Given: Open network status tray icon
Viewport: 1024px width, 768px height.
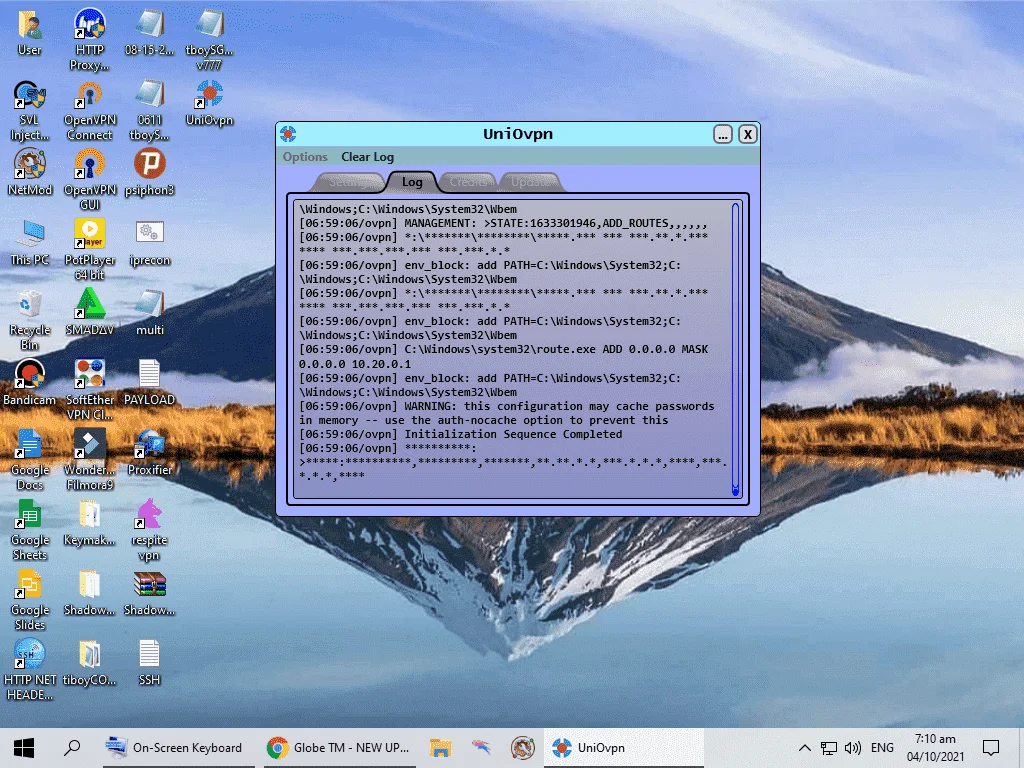Looking at the screenshot, I should tap(829, 748).
